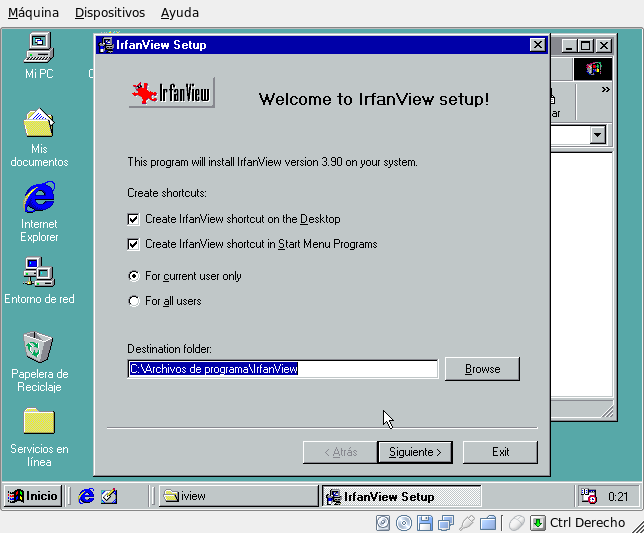
Task: Open the Ayuda menu
Action: pyautogui.click(x=179, y=13)
